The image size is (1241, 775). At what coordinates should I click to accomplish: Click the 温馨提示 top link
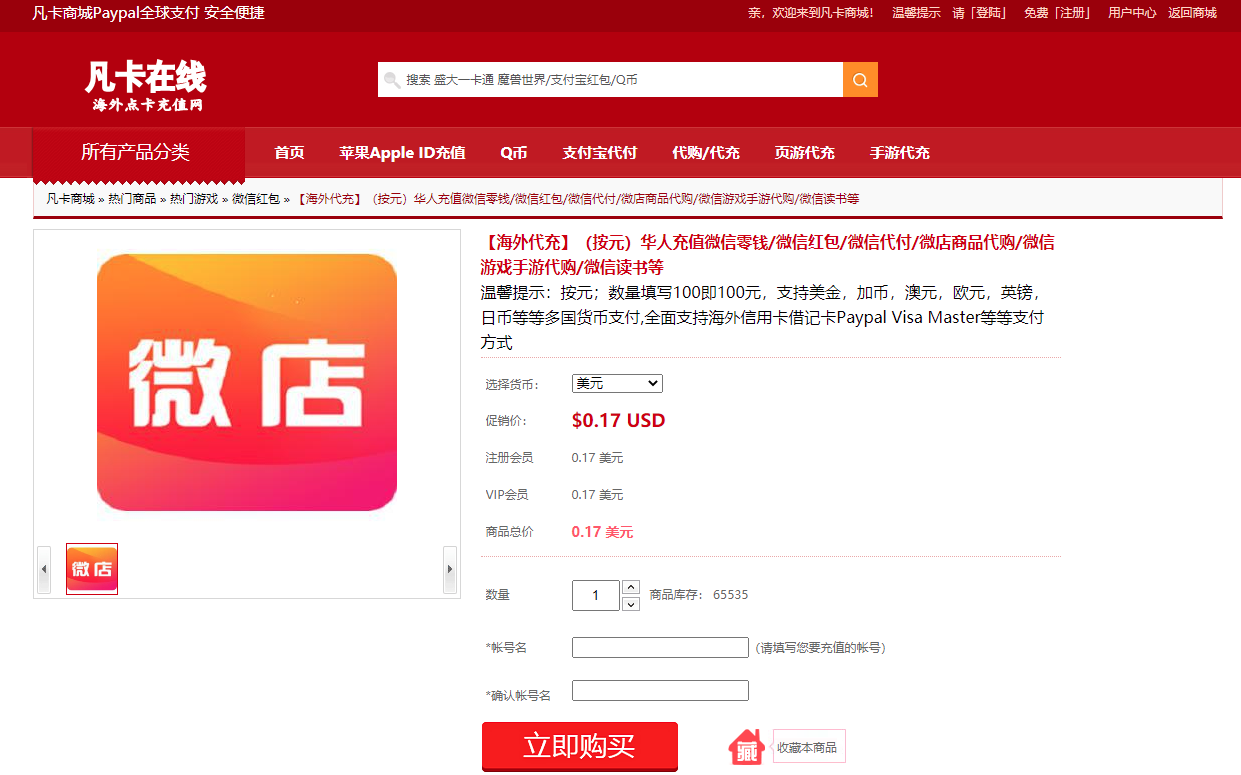pos(916,13)
